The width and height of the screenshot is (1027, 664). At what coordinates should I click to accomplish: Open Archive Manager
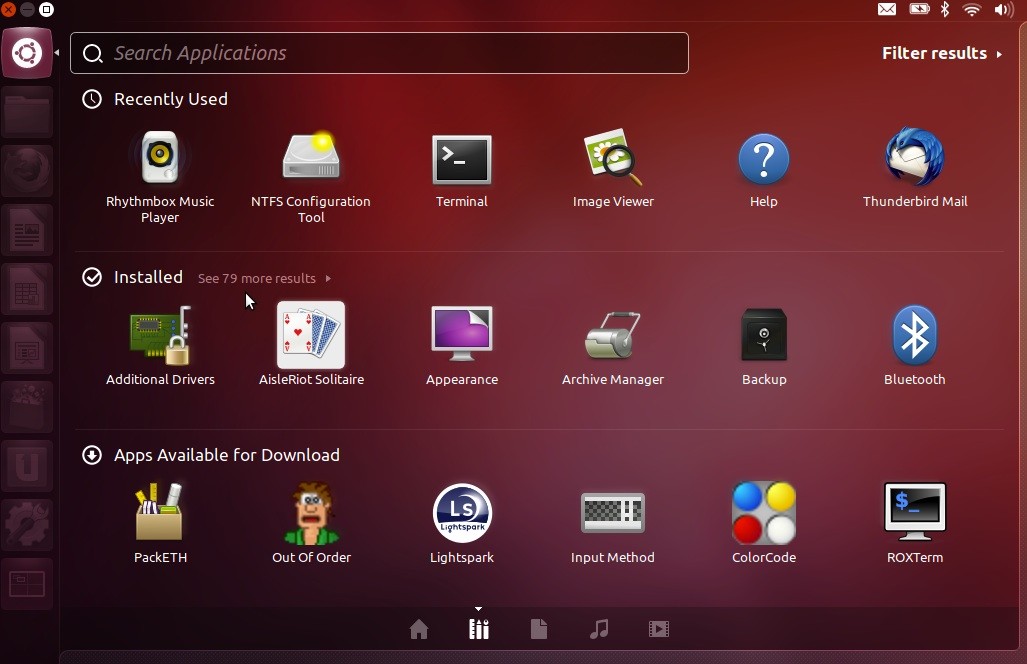click(612, 336)
